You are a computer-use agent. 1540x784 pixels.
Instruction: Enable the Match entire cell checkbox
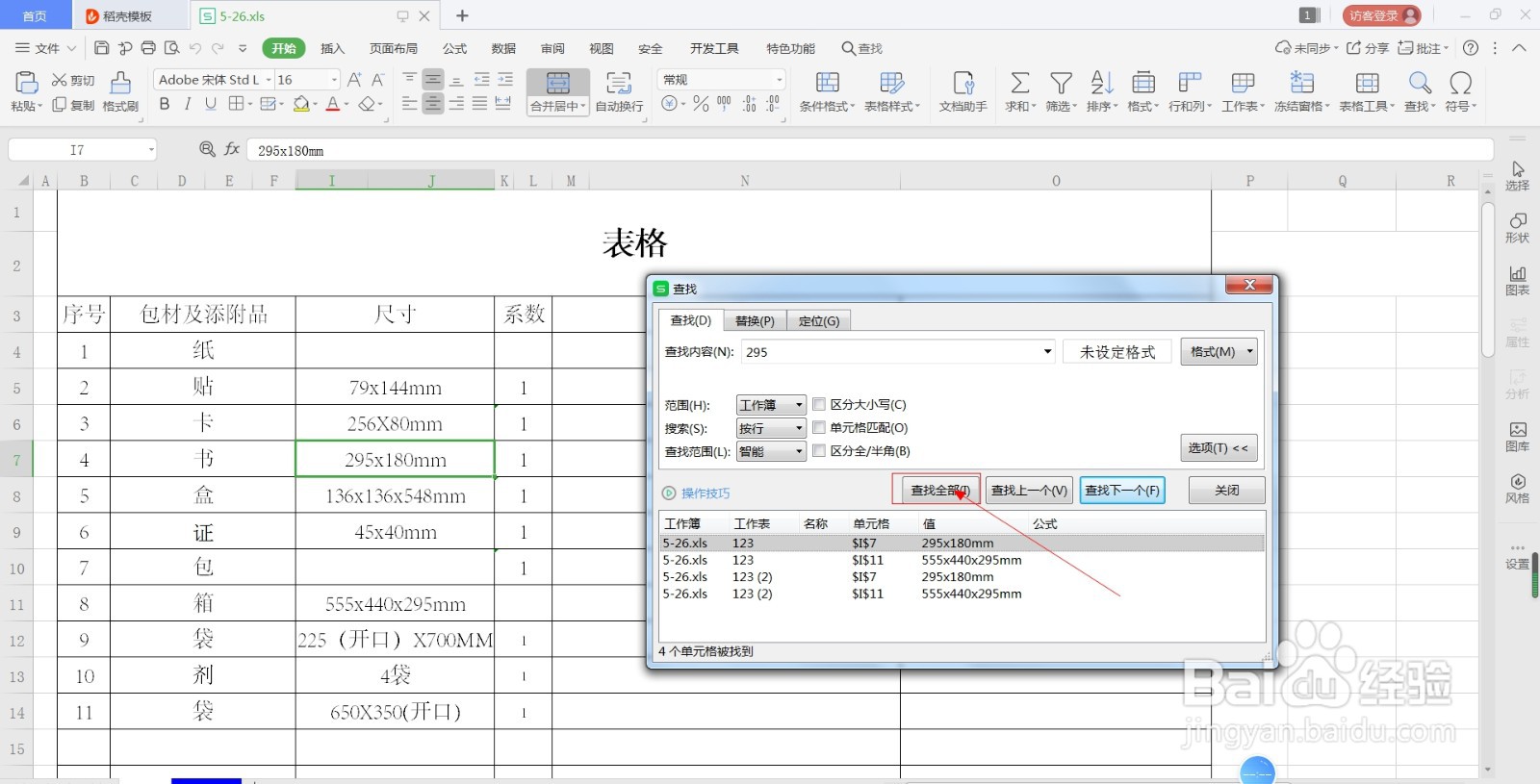[819, 427]
